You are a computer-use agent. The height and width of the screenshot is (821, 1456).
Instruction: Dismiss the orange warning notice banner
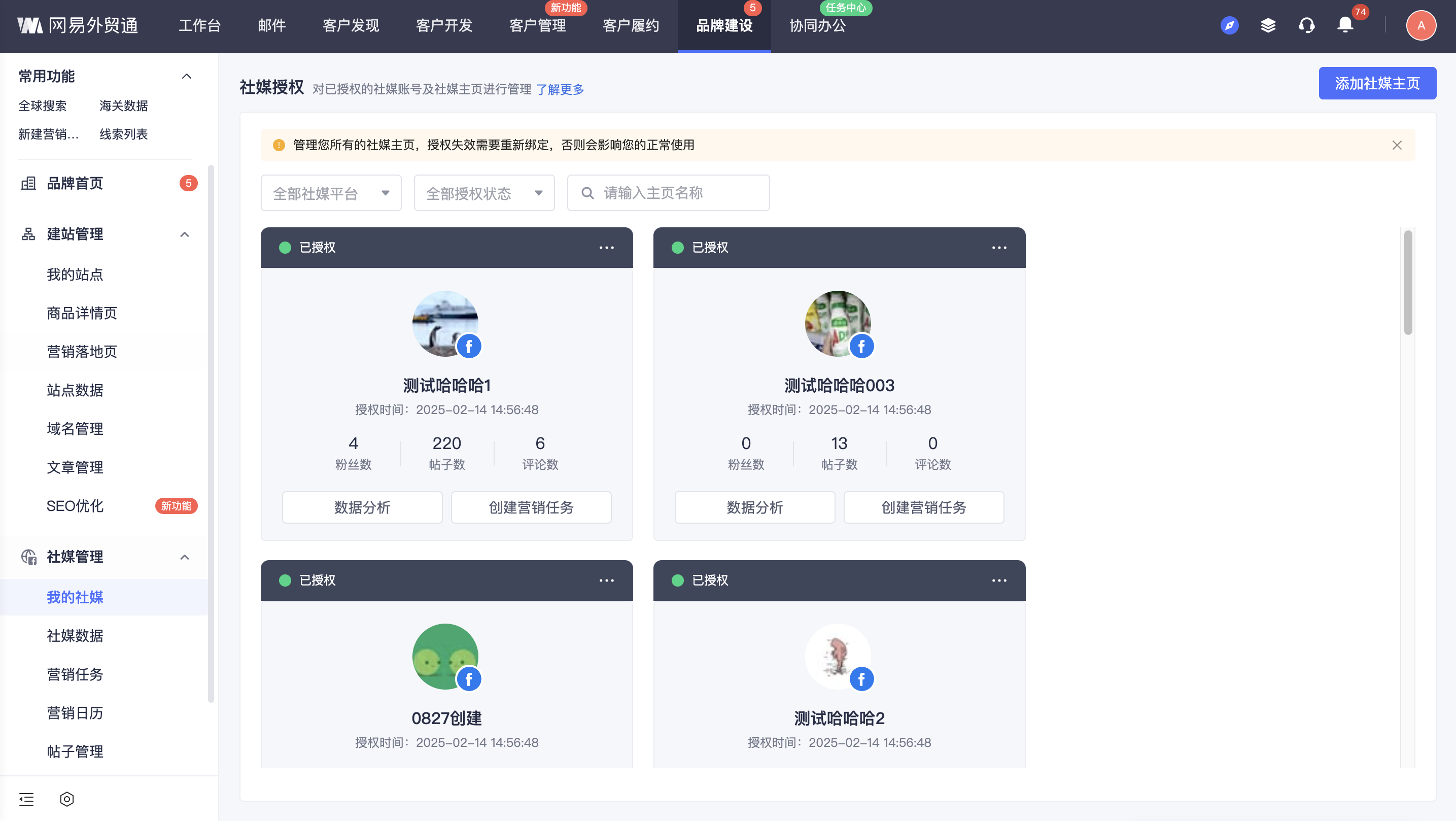(1397, 145)
